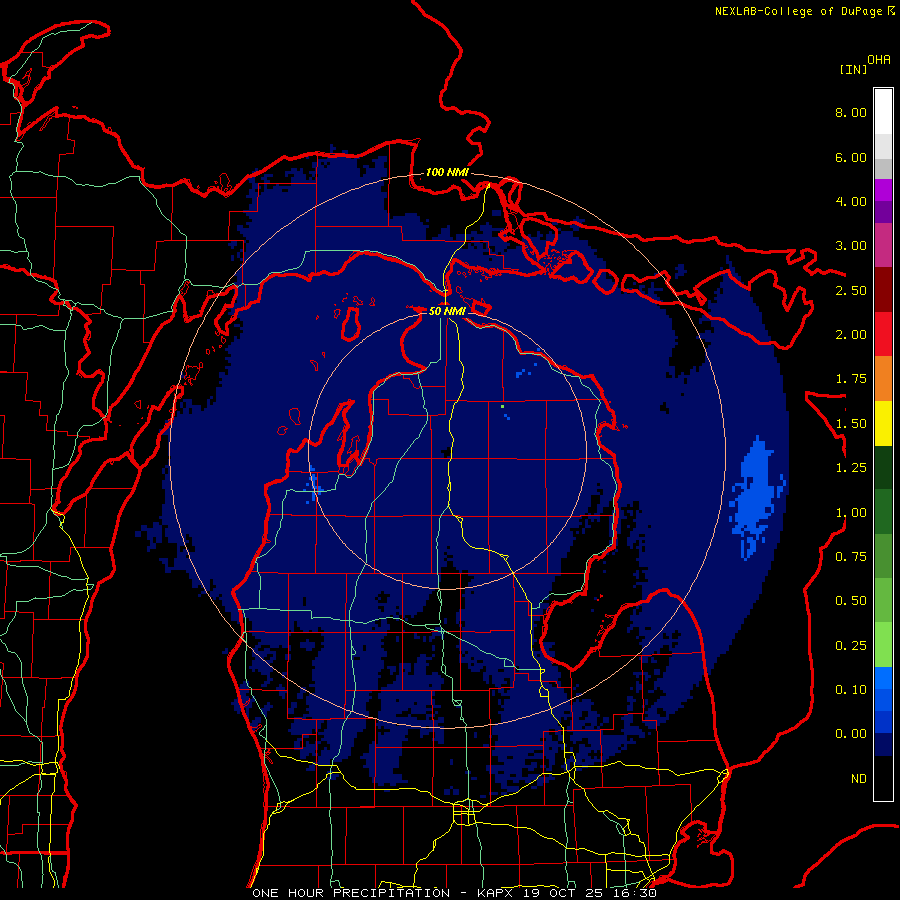900x900 pixels.
Task: Click the 1.25 legend value
Action: [x=851, y=468]
